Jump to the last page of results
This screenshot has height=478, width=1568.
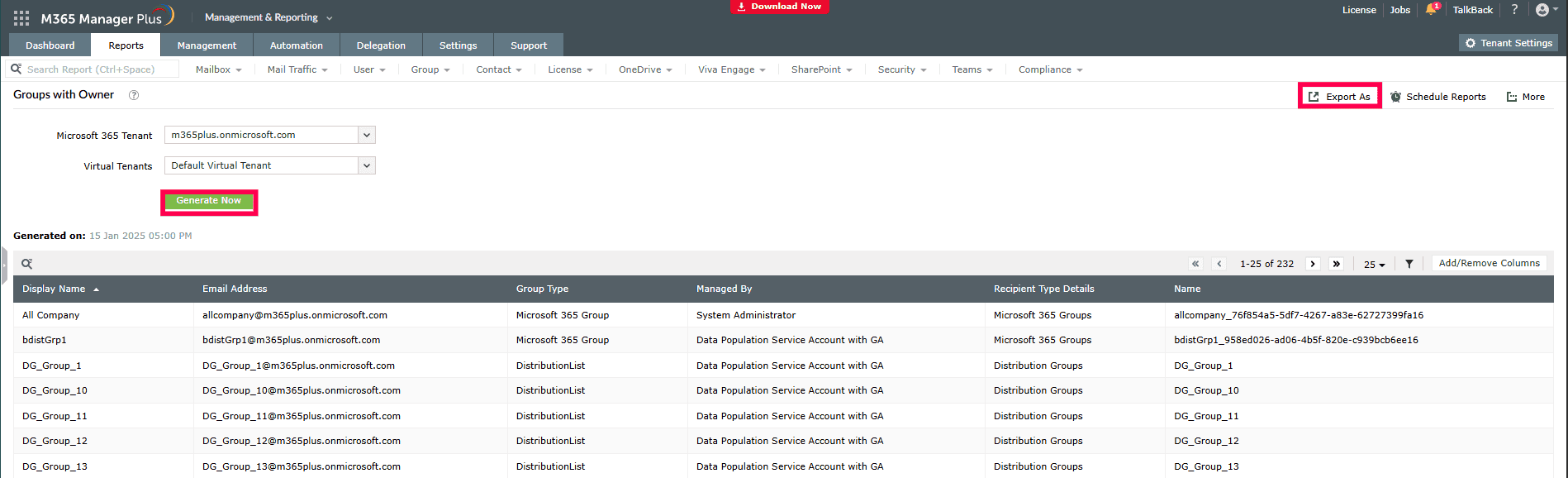(1336, 264)
